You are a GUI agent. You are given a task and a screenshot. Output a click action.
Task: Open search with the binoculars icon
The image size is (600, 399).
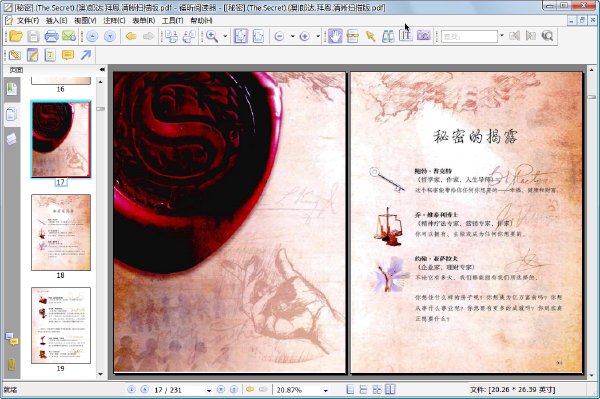click(x=388, y=36)
